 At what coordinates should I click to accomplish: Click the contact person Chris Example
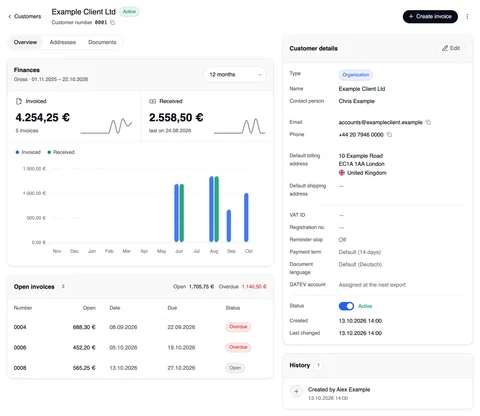click(x=357, y=101)
